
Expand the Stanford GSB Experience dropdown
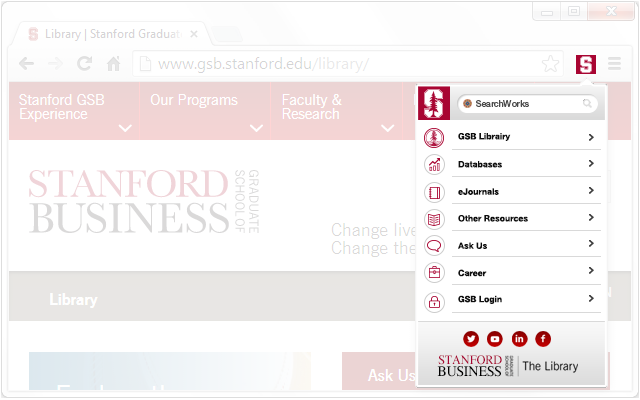(125, 128)
